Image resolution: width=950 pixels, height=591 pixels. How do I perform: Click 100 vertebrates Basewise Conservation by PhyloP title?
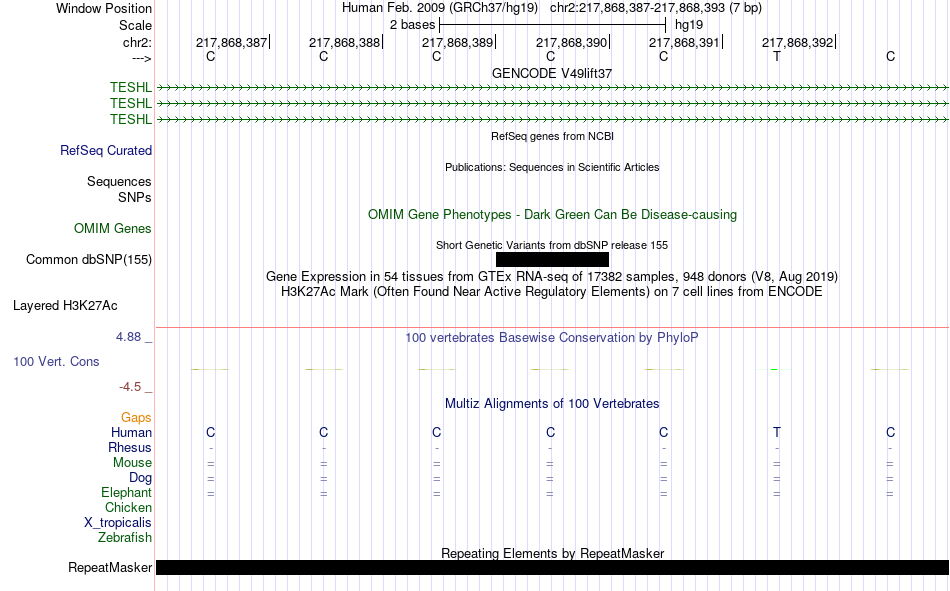[552, 338]
